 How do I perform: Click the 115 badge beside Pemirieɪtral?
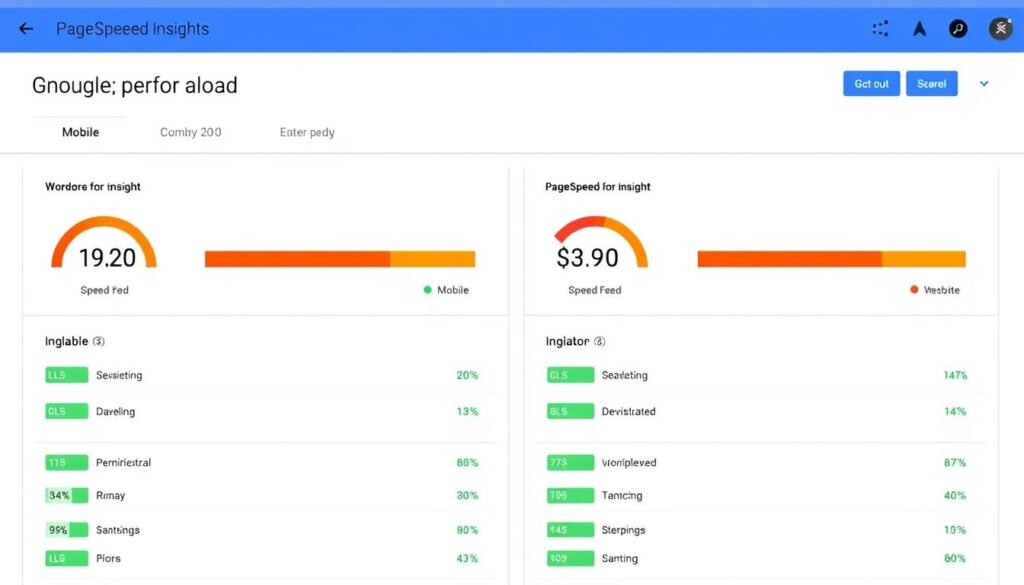(x=67, y=462)
